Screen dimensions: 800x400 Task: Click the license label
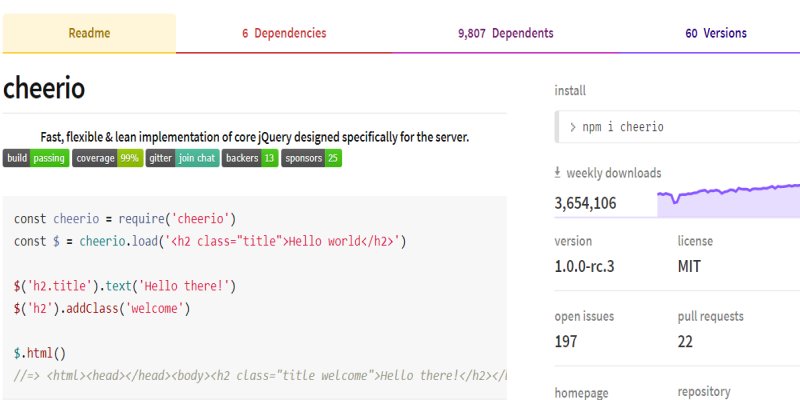695,241
